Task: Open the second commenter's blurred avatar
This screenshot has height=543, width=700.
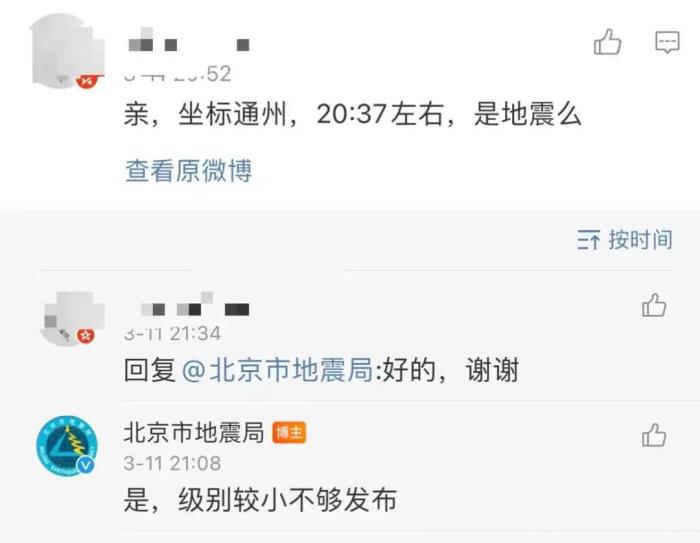Action: [71, 318]
